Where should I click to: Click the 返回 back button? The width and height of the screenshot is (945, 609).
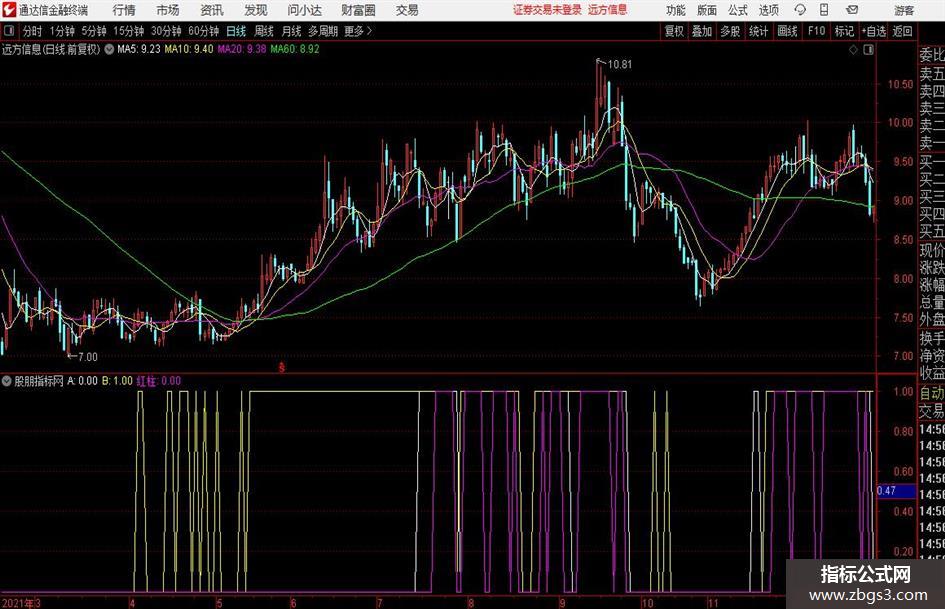point(903,31)
